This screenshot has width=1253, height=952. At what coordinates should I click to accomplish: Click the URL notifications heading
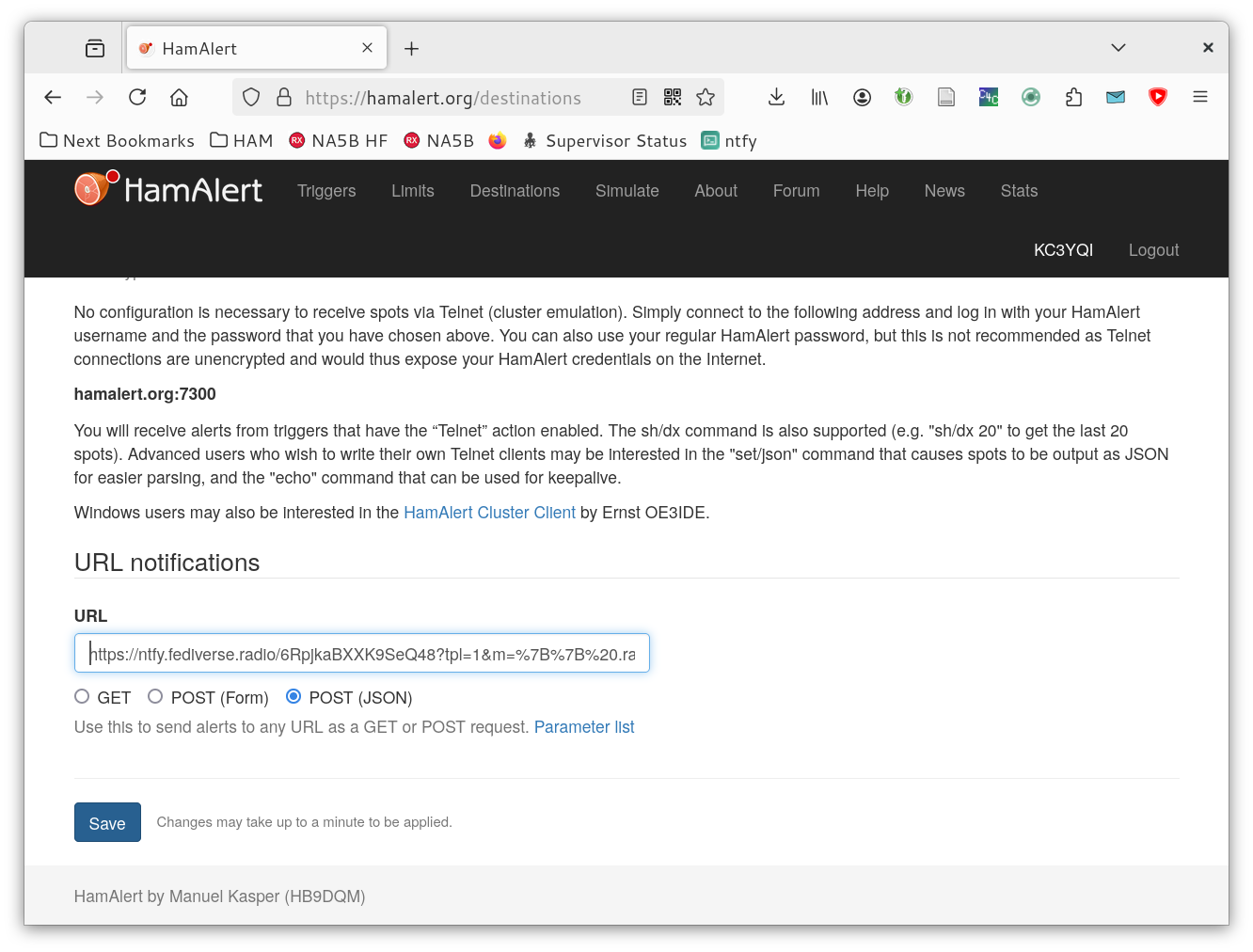167,563
